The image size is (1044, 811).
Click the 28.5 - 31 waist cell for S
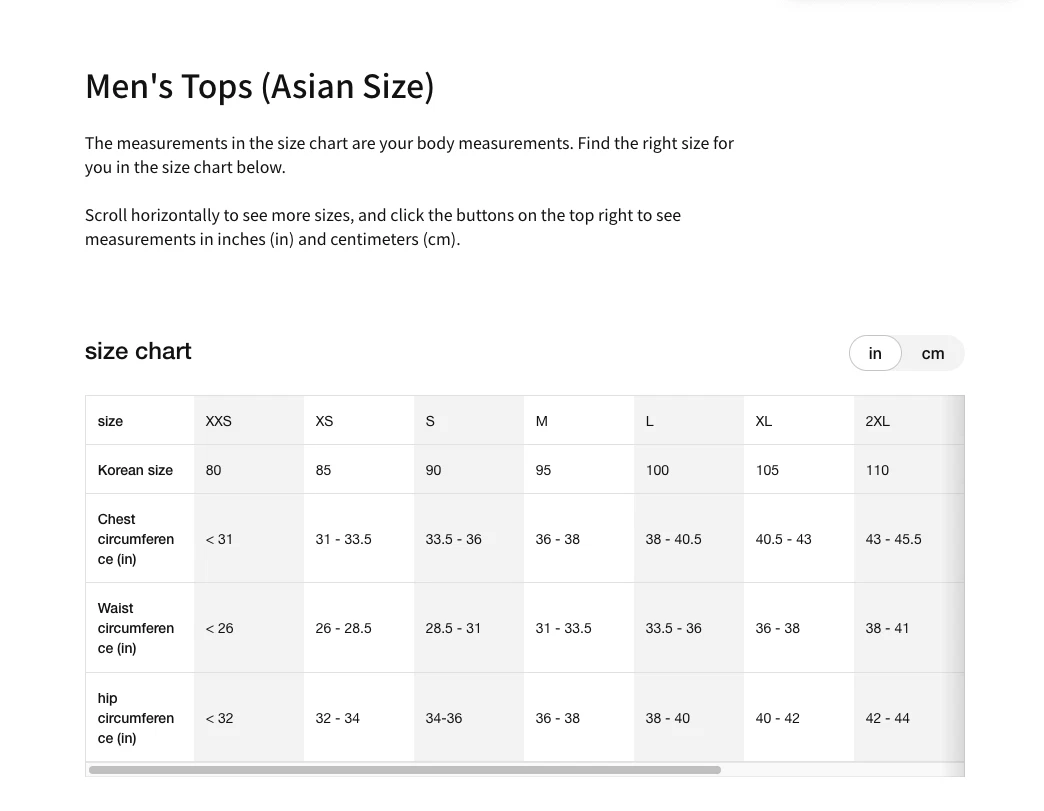pyautogui.click(x=453, y=628)
